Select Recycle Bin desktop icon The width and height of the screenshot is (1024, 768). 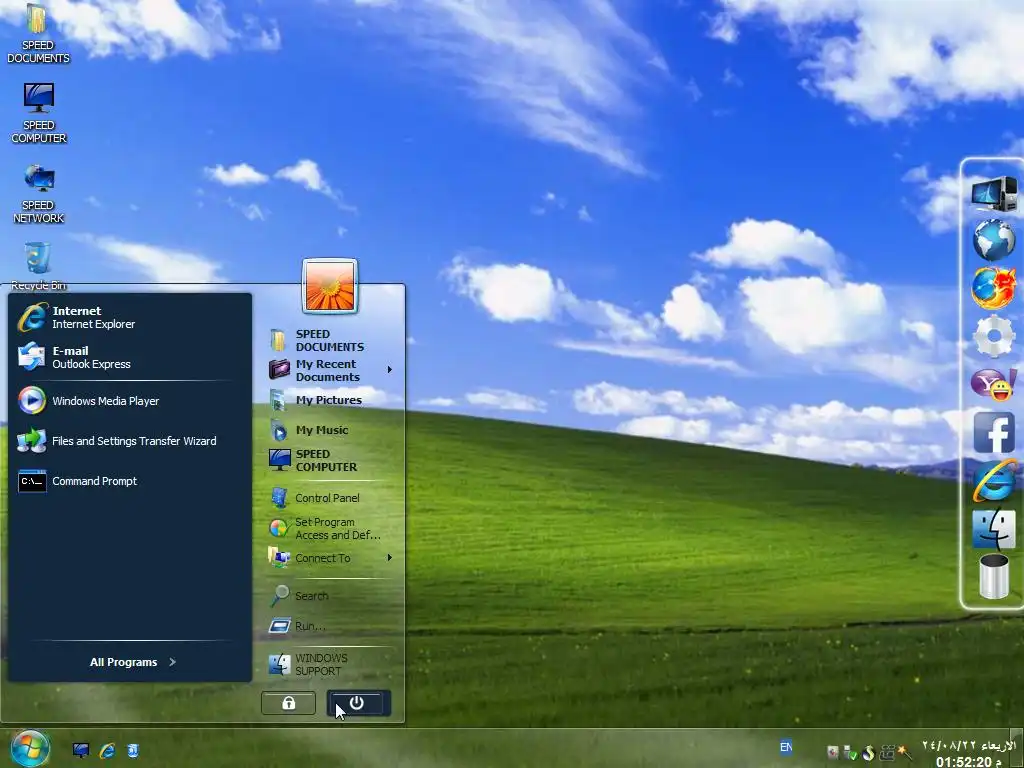click(x=39, y=266)
